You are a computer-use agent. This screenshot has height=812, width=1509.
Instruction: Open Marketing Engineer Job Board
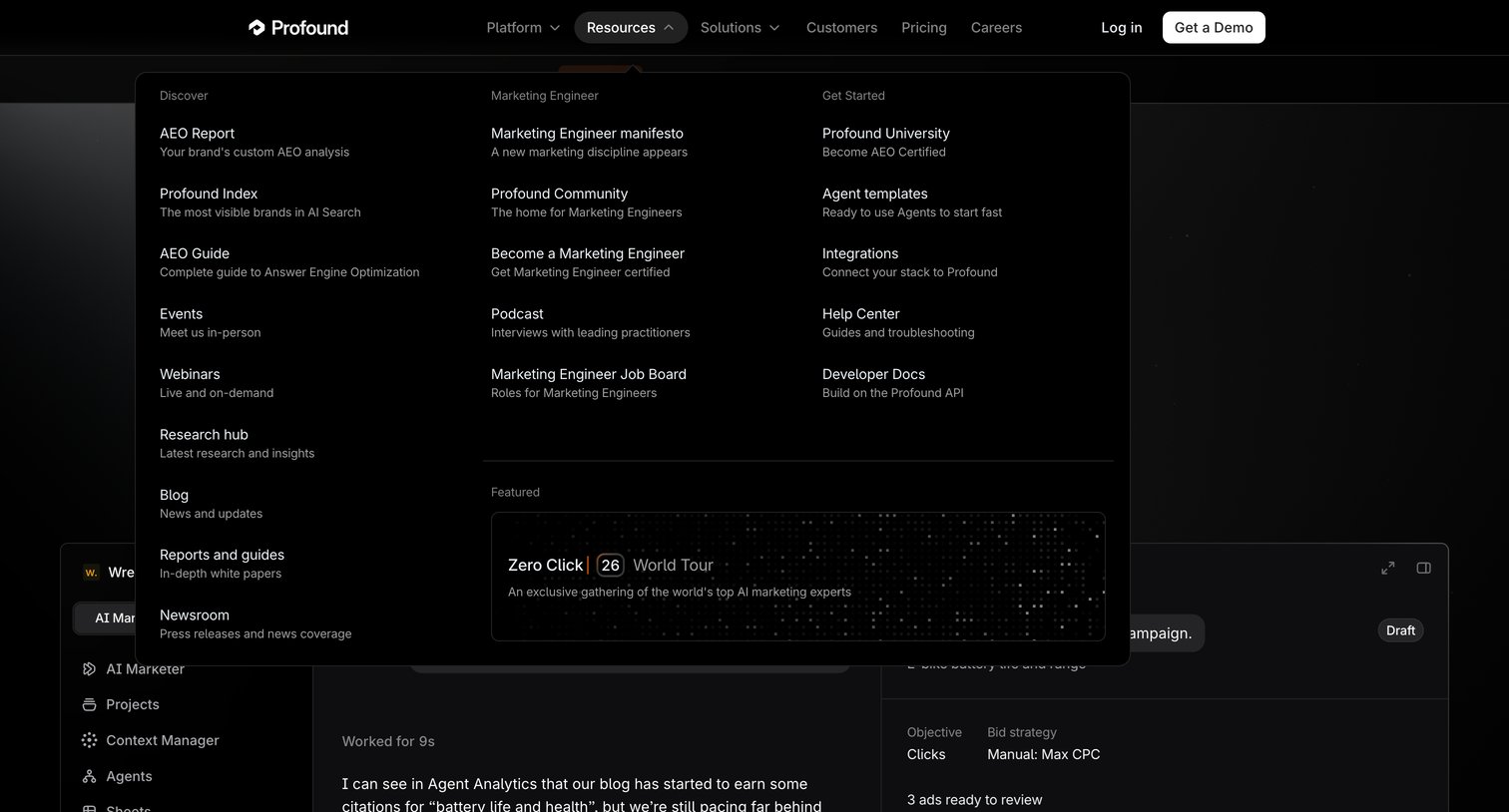[589, 383]
